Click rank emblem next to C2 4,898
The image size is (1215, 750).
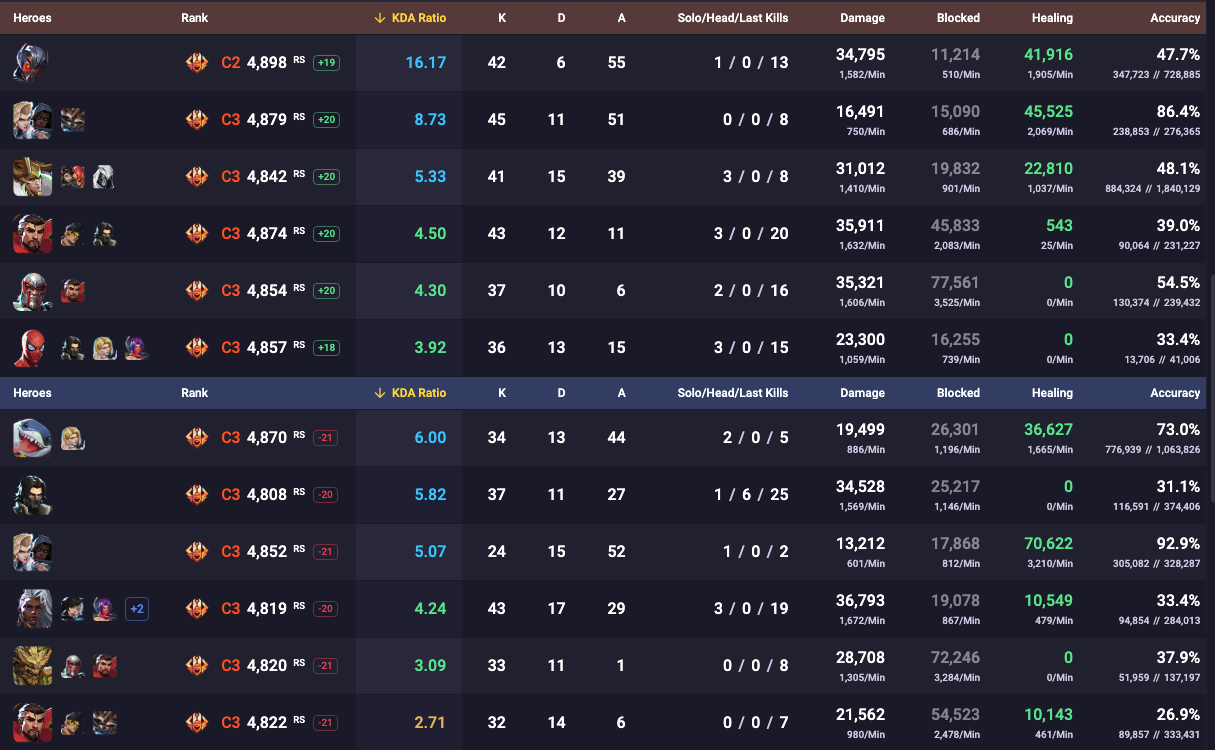coord(197,63)
